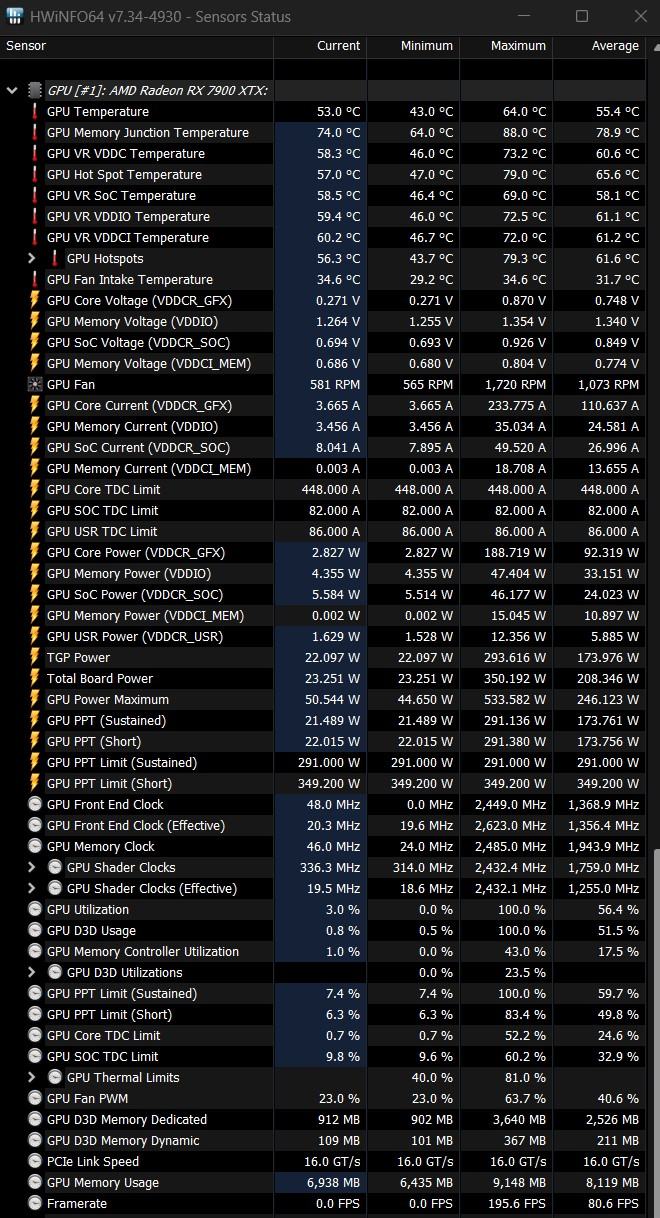Image resolution: width=660 pixels, height=1218 pixels.
Task: Click the GPU Memory Usage circle icon
Action: point(35,1182)
